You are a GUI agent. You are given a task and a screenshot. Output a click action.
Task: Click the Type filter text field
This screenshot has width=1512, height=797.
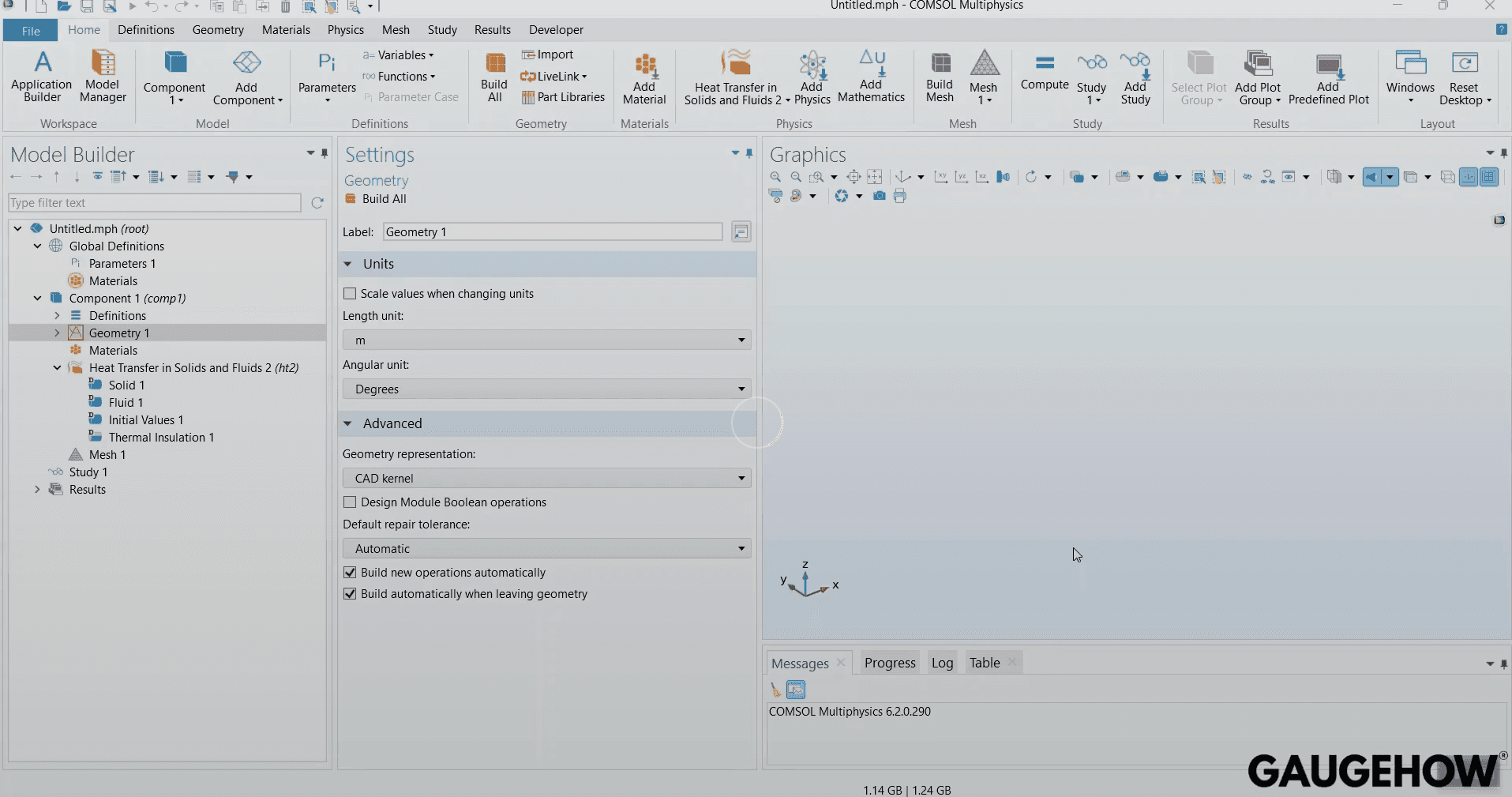point(154,203)
